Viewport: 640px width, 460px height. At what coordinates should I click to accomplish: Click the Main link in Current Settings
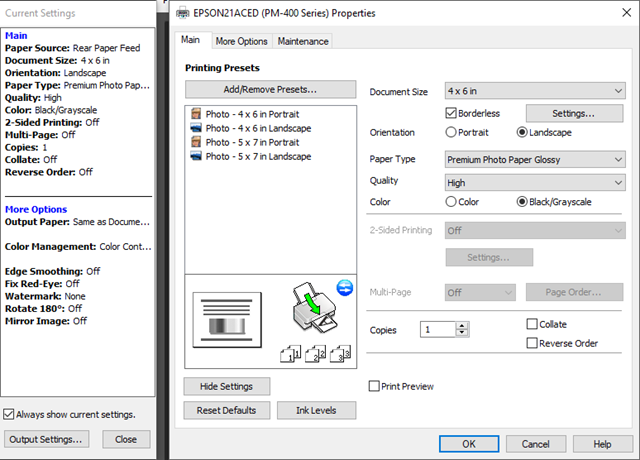[x=16, y=36]
